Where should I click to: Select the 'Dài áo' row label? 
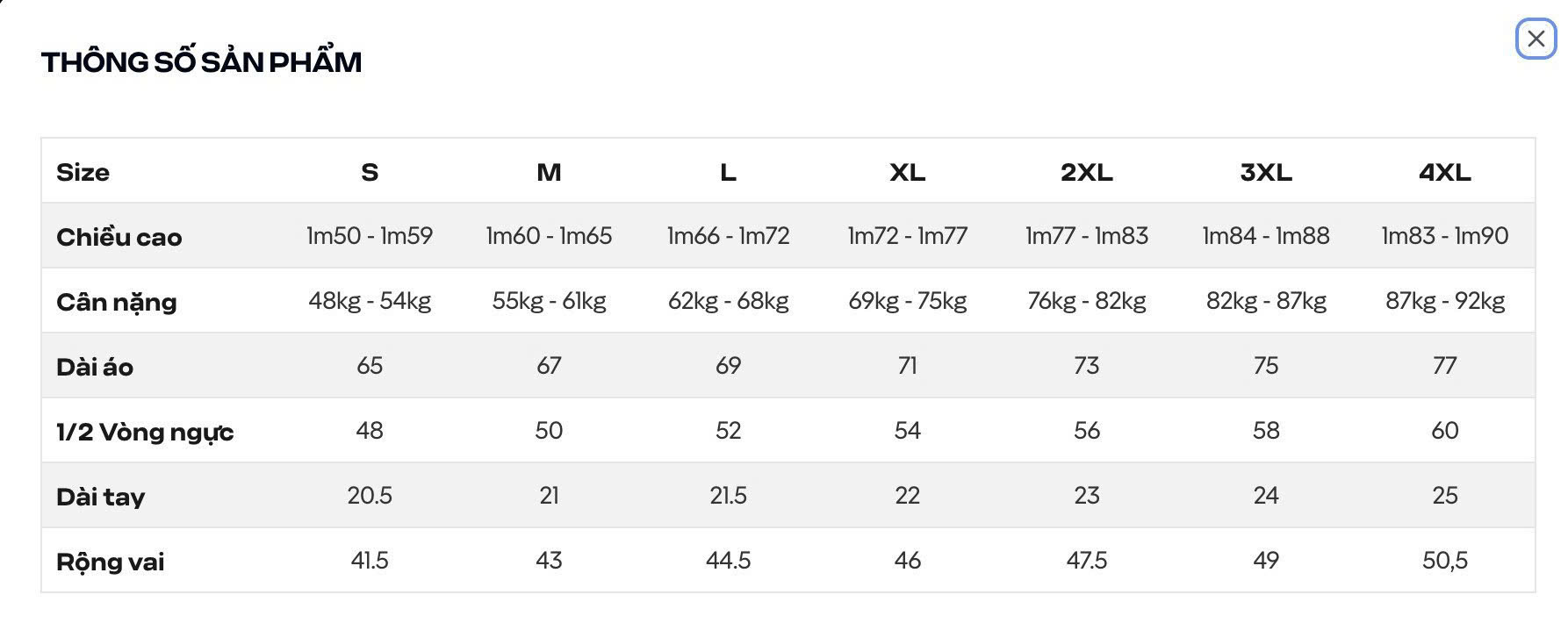pos(95,367)
